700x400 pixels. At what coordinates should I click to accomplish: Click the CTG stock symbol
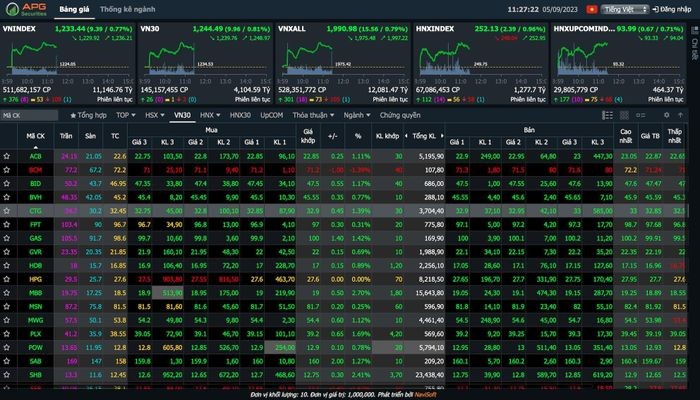35,211
